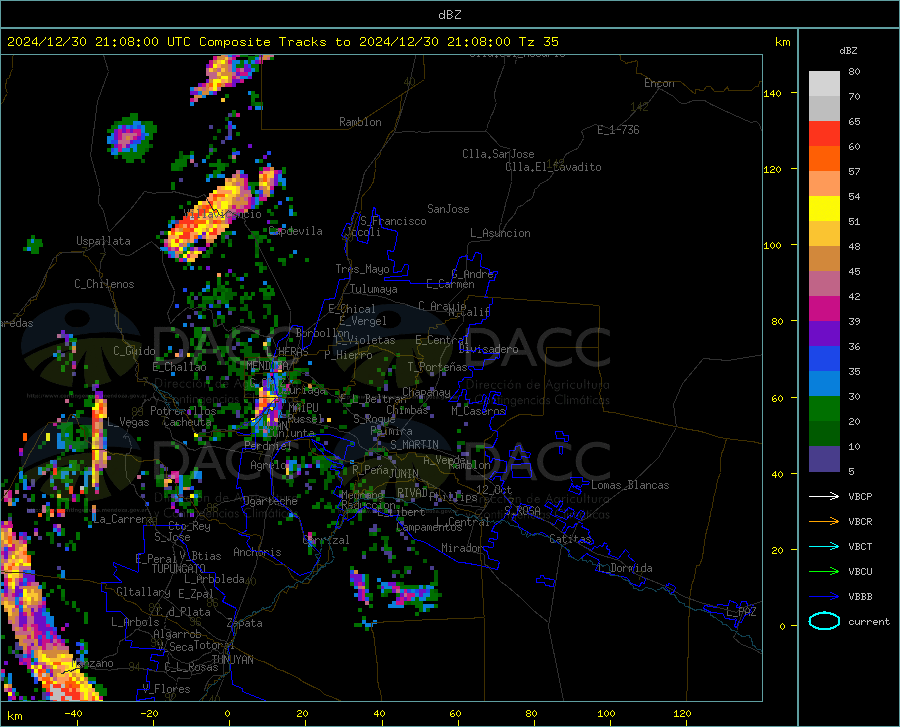The image size is (900, 727).
Task: Click the cyan VBCT arrow legend icon
Action: pyautogui.click(x=824, y=546)
